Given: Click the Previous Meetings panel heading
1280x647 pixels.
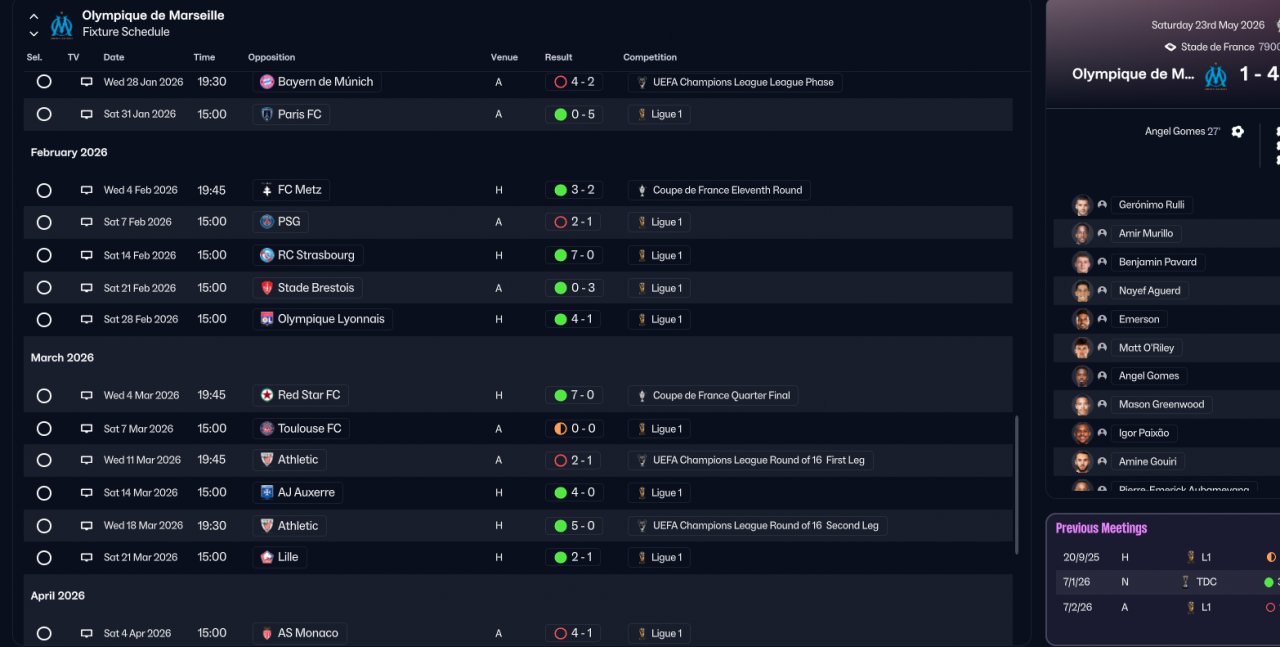Looking at the screenshot, I should (x=1101, y=528).
